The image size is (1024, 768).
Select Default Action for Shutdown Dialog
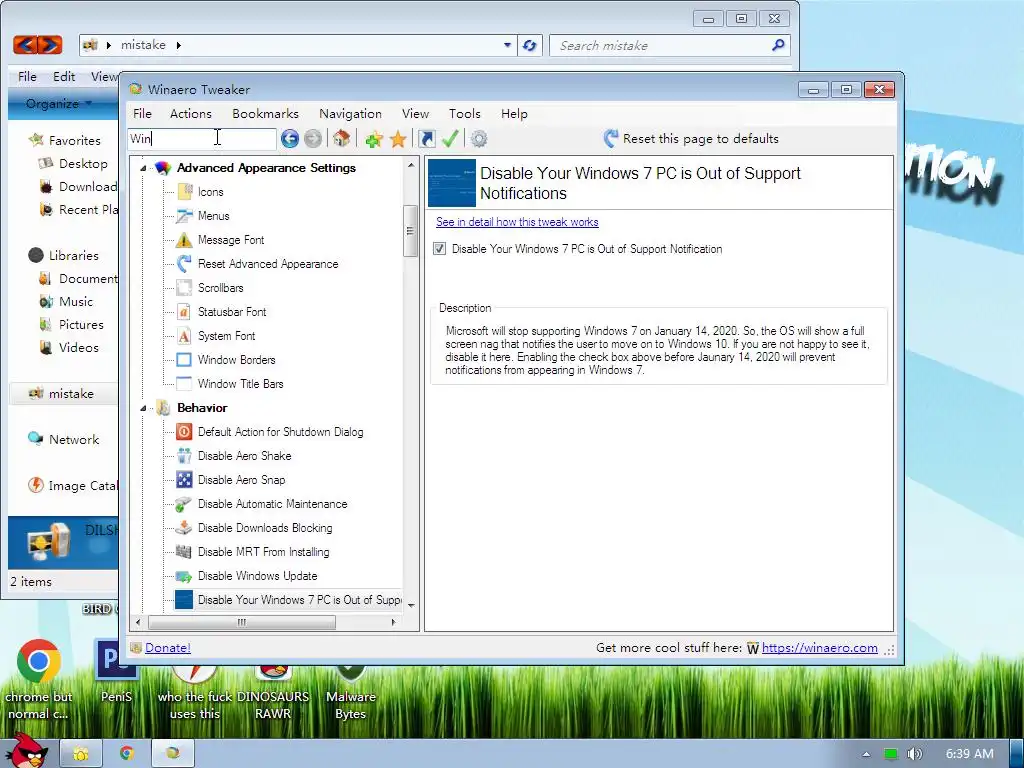point(280,432)
